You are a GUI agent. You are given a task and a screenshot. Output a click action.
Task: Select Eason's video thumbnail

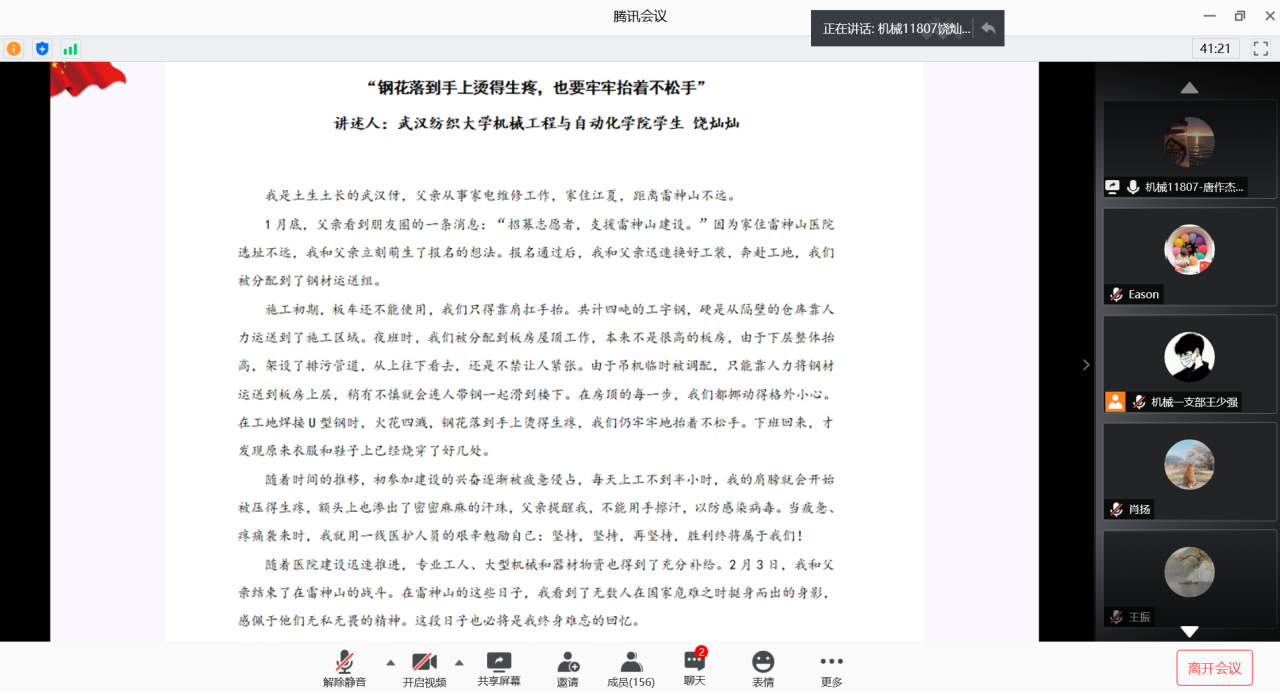[1189, 255]
